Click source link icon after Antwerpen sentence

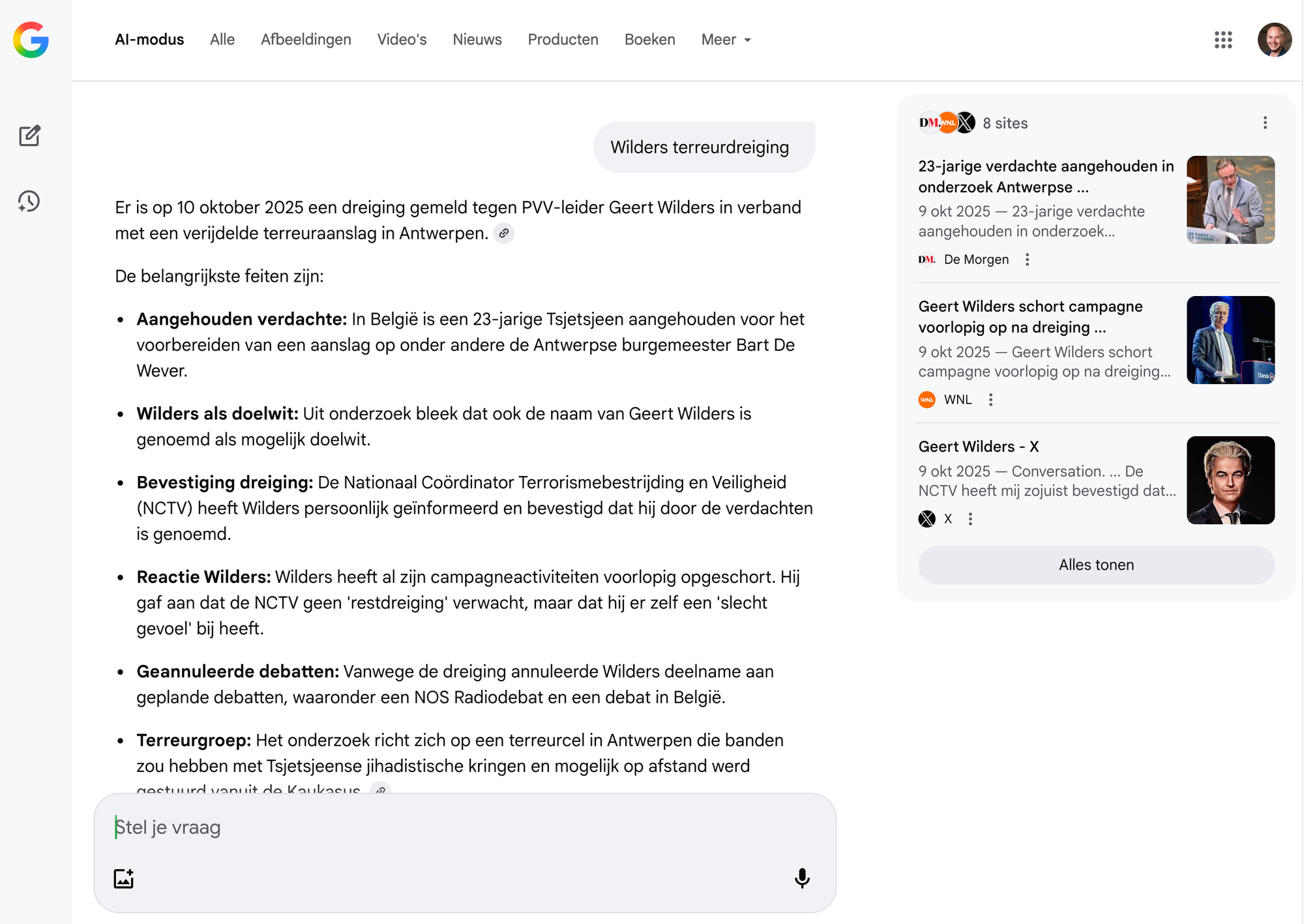coord(503,233)
